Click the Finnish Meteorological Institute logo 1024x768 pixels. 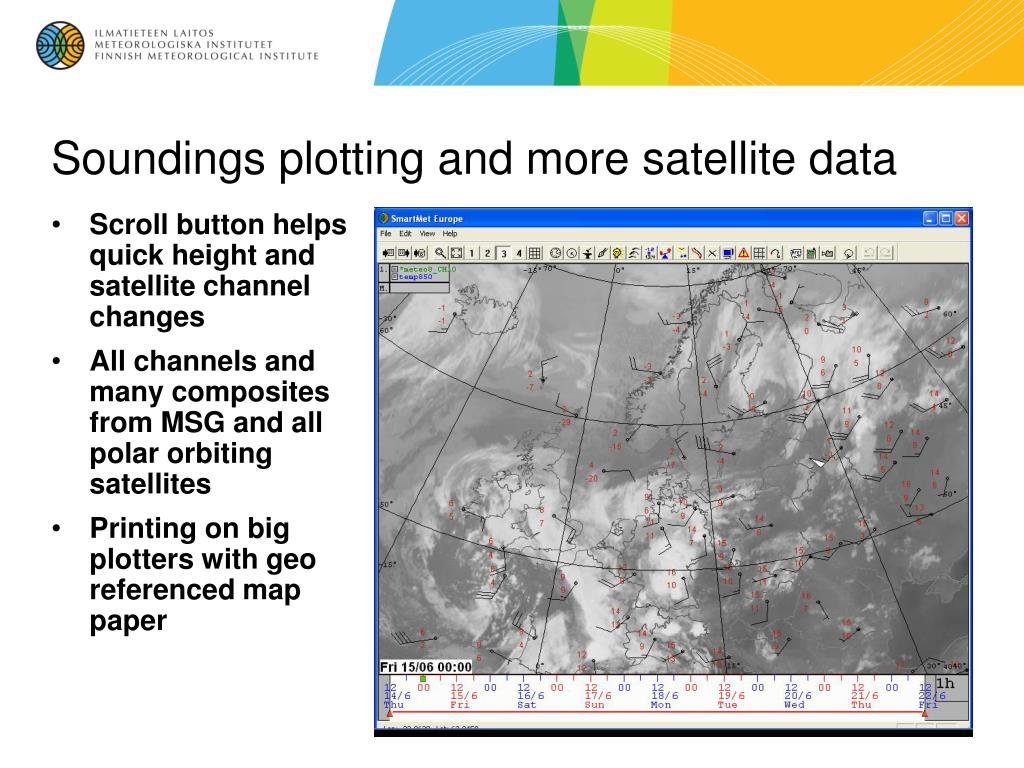pos(60,45)
